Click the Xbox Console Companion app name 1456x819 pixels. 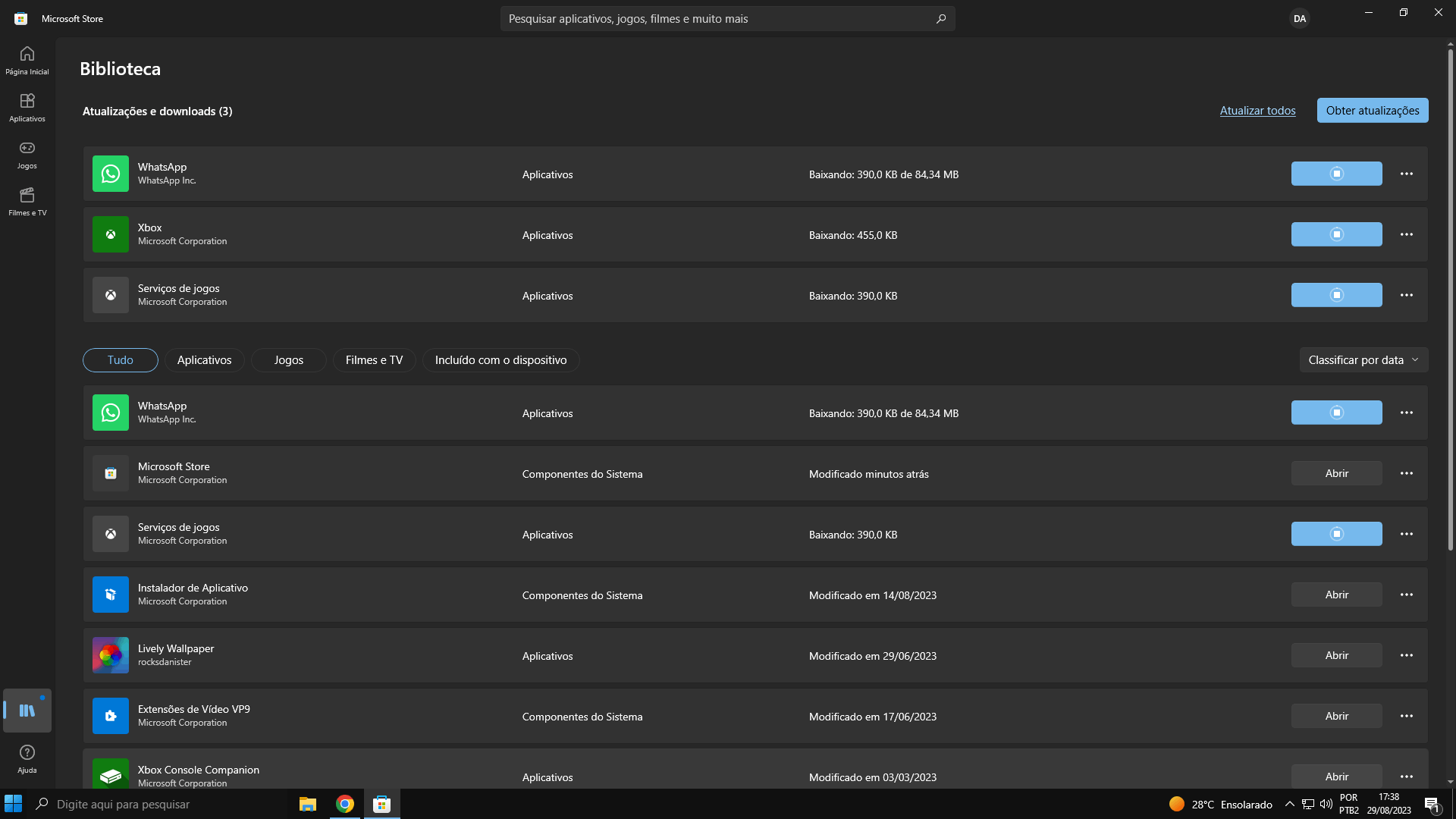pos(199,770)
